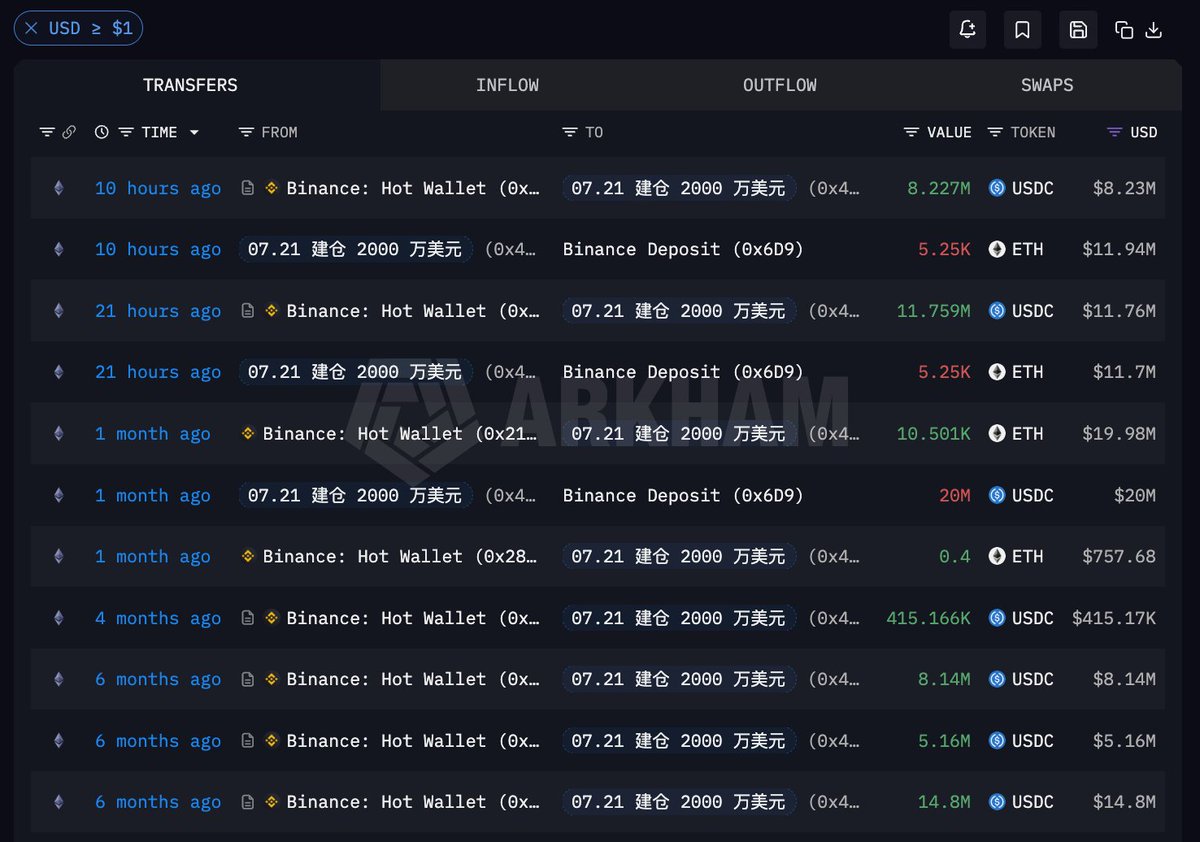Open the INFLOW tab

(507, 85)
